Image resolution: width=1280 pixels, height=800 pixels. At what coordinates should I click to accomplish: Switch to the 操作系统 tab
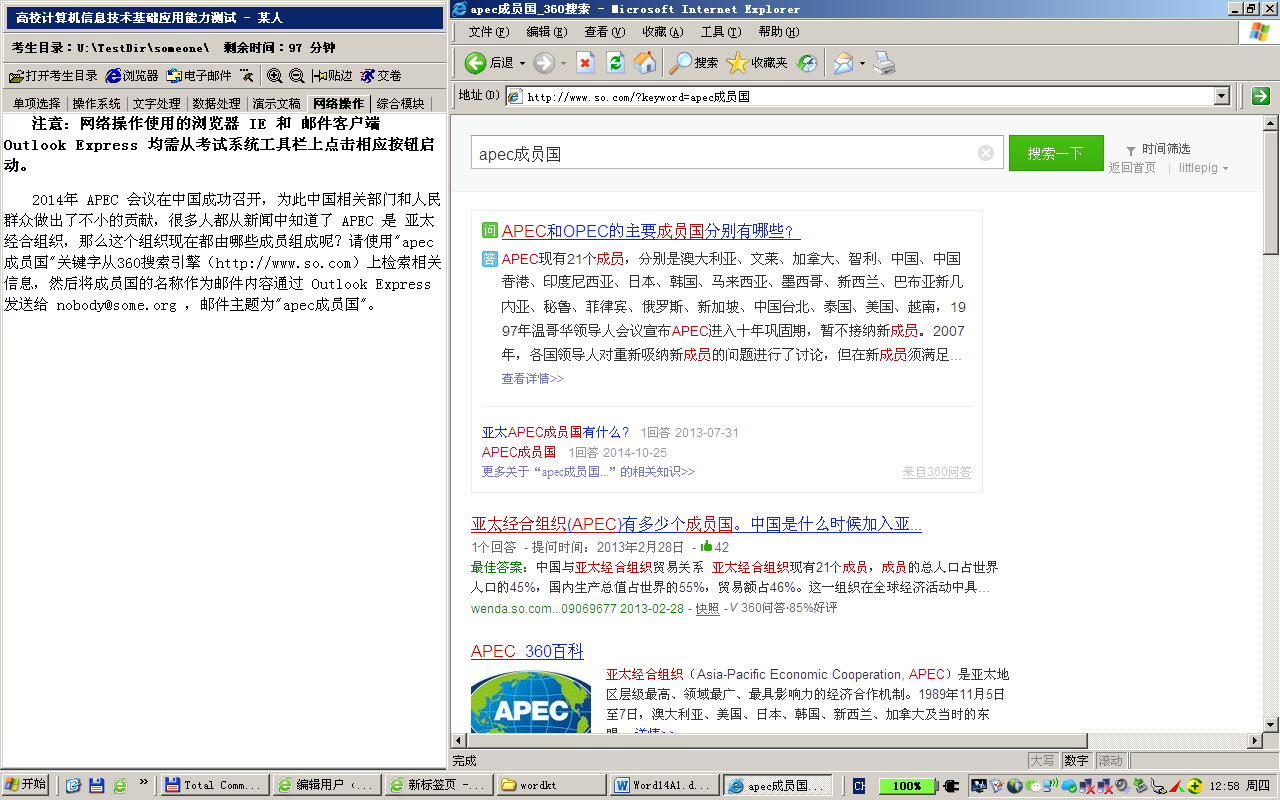(96, 103)
